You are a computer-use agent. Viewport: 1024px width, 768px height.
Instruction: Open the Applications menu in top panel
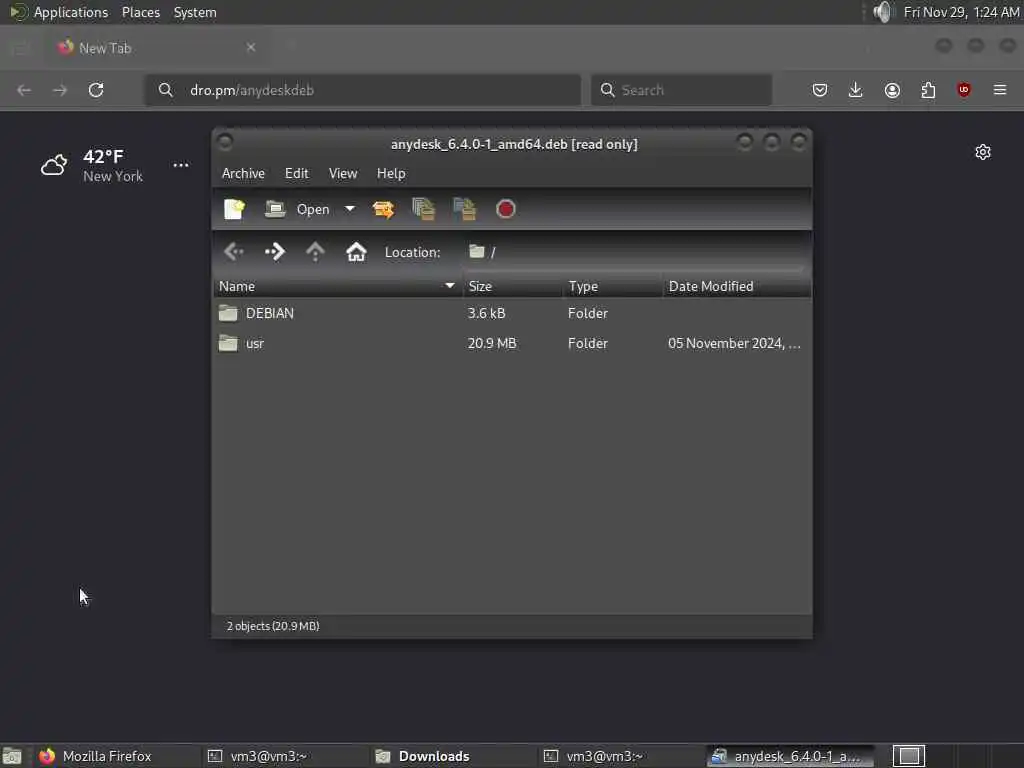tap(71, 12)
